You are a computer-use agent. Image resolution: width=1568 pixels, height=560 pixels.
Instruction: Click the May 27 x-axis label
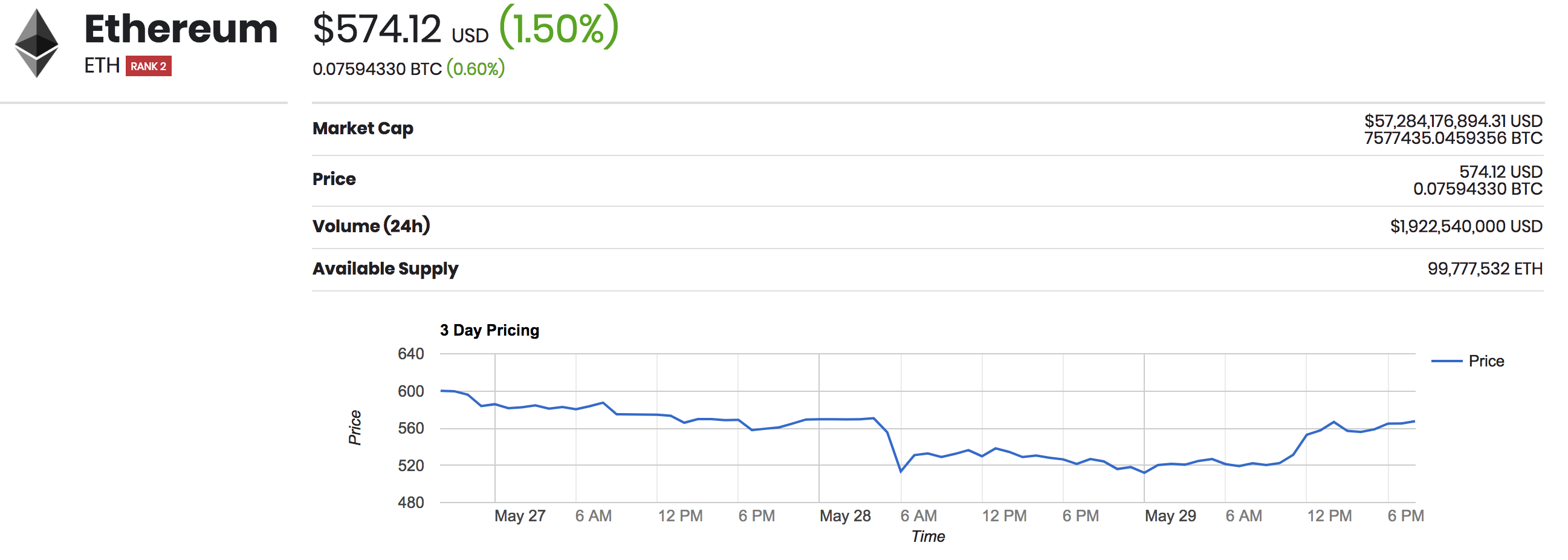520,516
